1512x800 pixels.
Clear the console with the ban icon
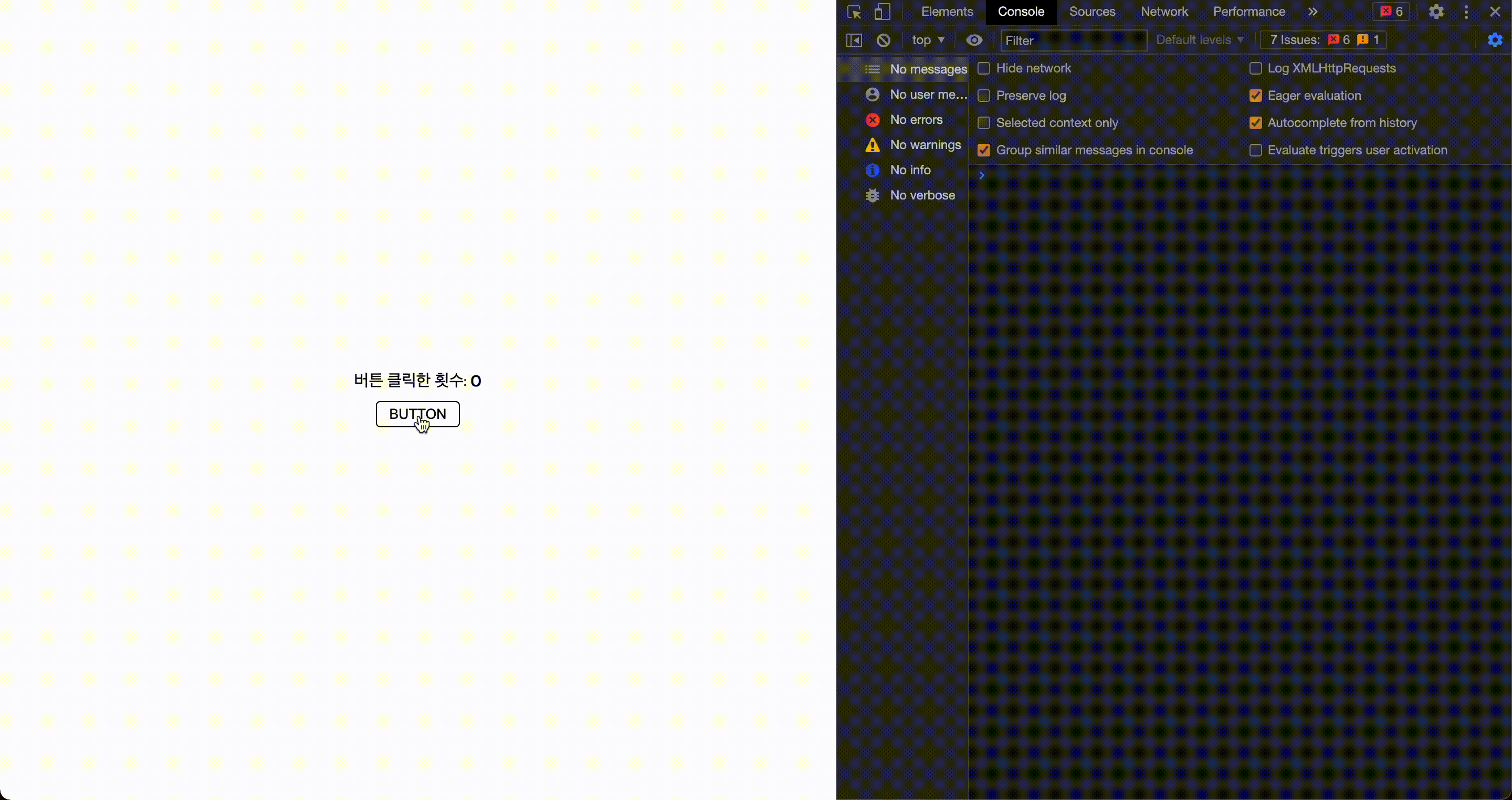tap(884, 40)
